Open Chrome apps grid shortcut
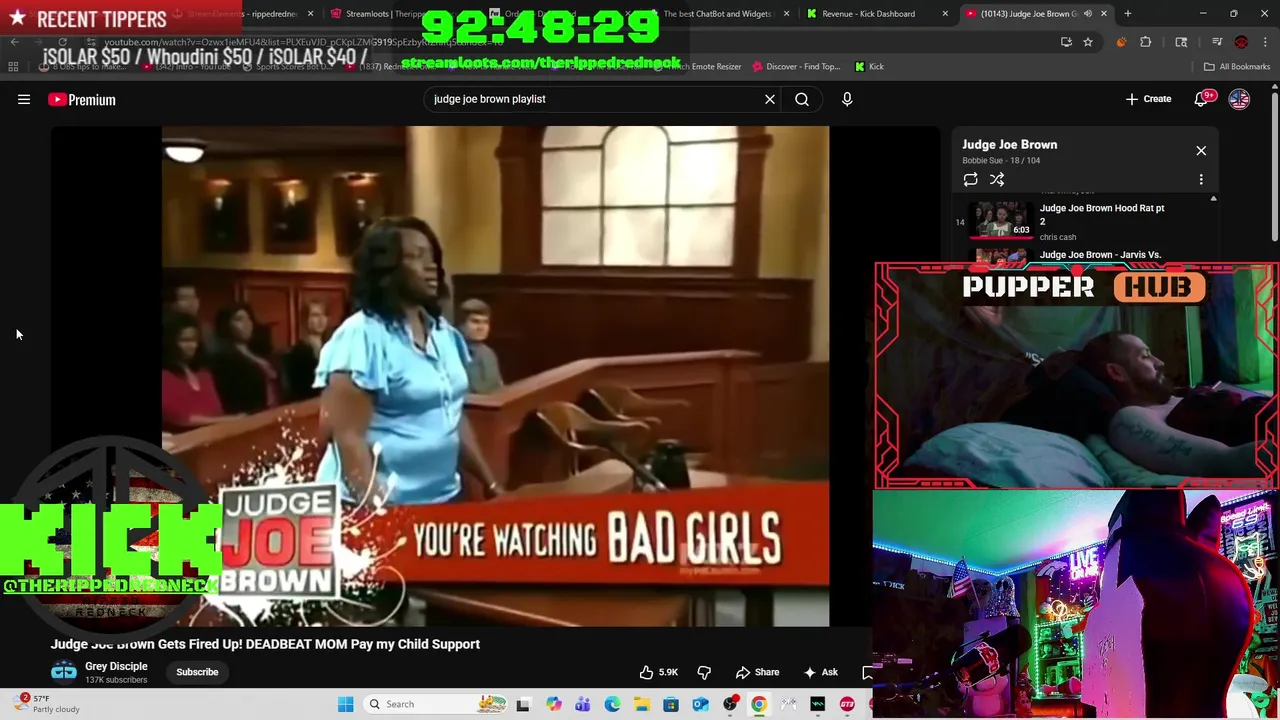Screen dimensions: 1280x720 pos(13,67)
